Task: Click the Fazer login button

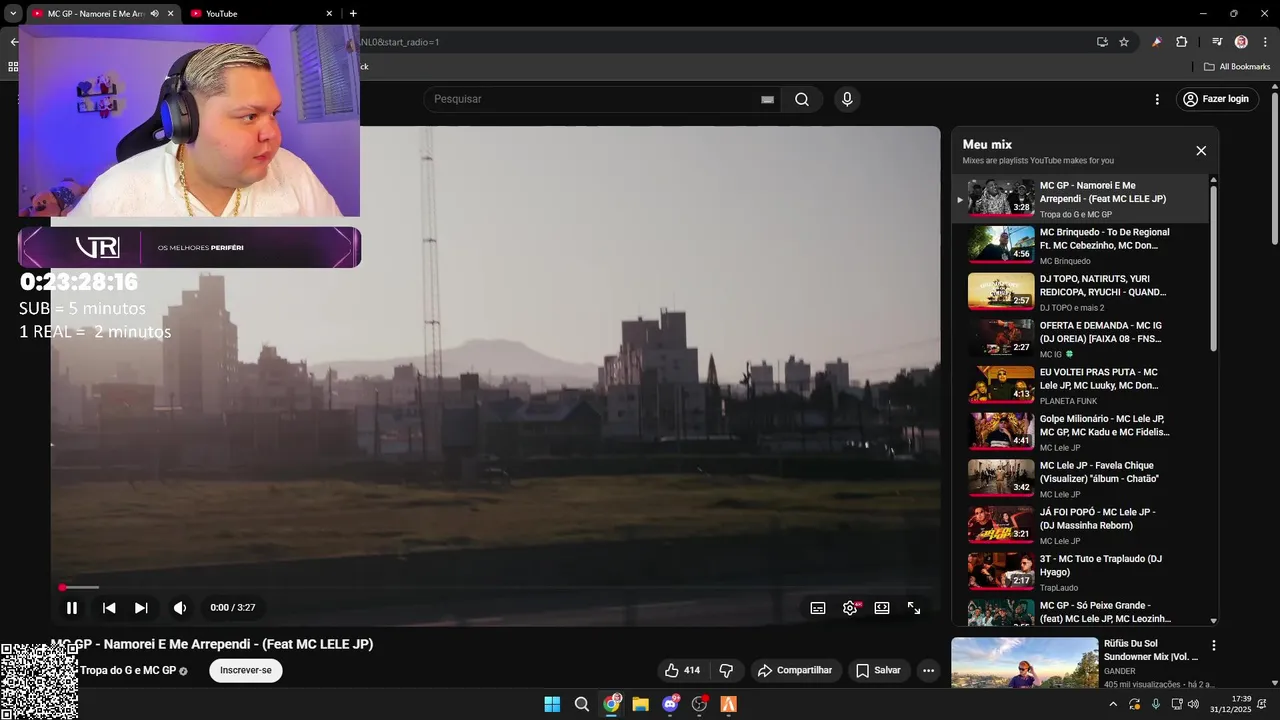Action: point(1216,99)
